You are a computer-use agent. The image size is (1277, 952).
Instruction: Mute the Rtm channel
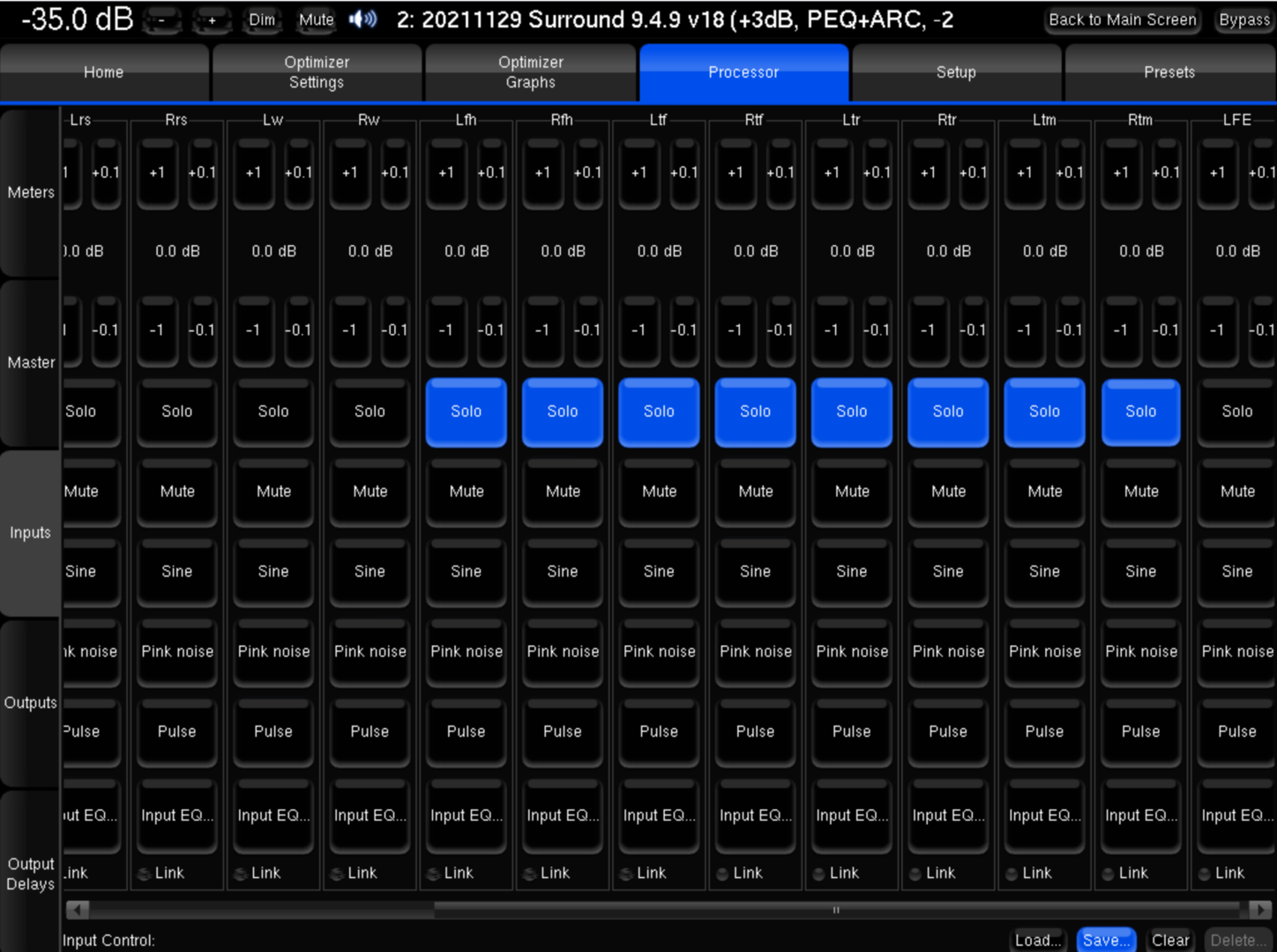pyautogui.click(x=1140, y=492)
